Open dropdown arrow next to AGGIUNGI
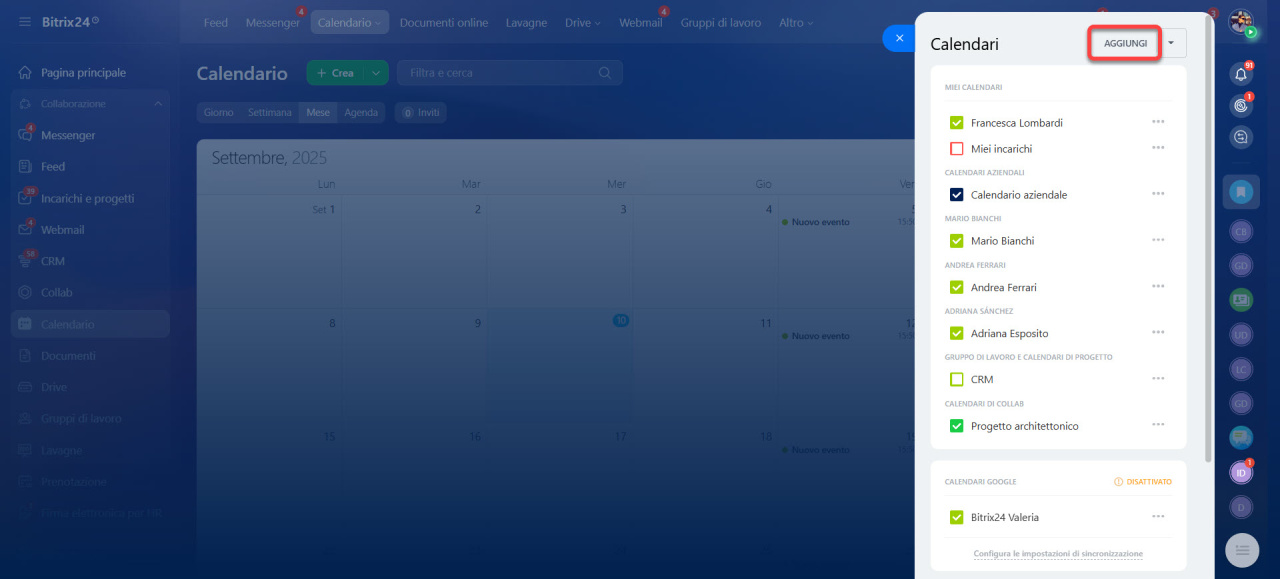Image resolution: width=1280 pixels, height=579 pixels. [x=1172, y=43]
